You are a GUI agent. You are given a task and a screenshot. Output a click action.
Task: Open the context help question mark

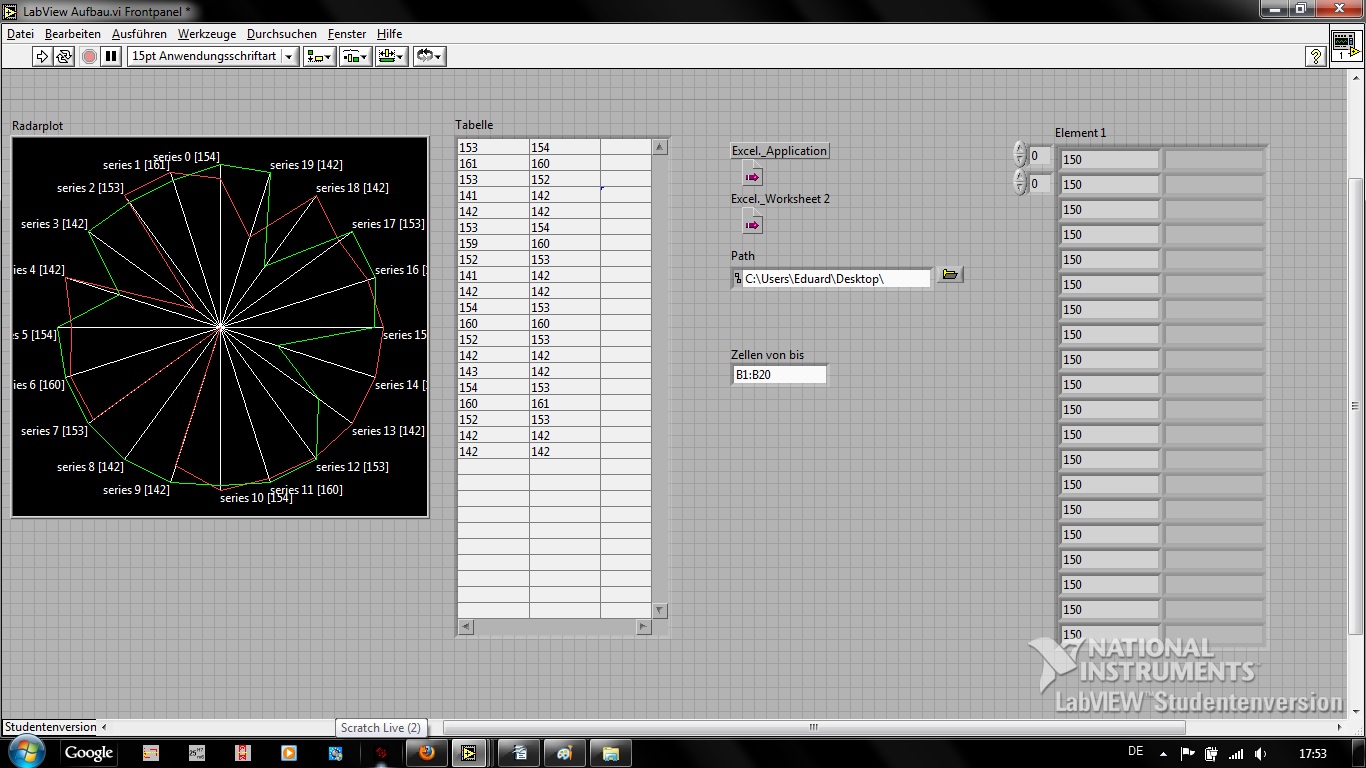(1316, 57)
